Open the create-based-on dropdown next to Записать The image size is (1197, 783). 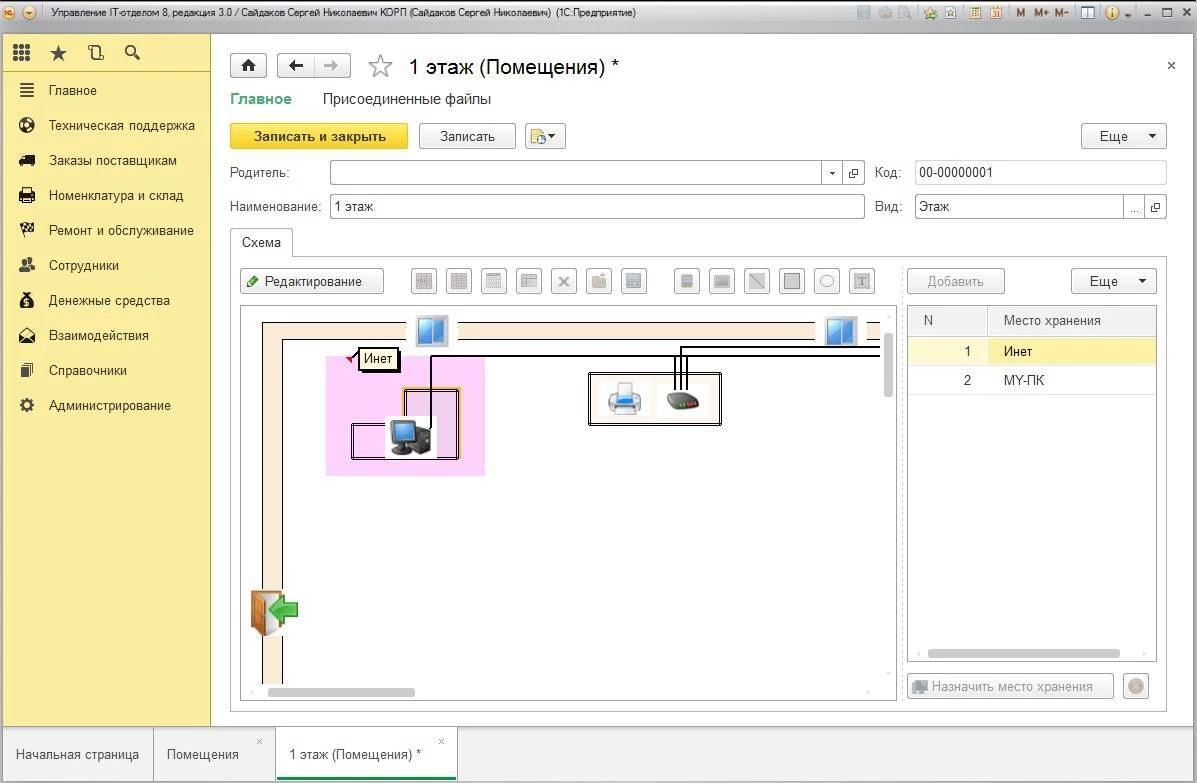point(545,137)
